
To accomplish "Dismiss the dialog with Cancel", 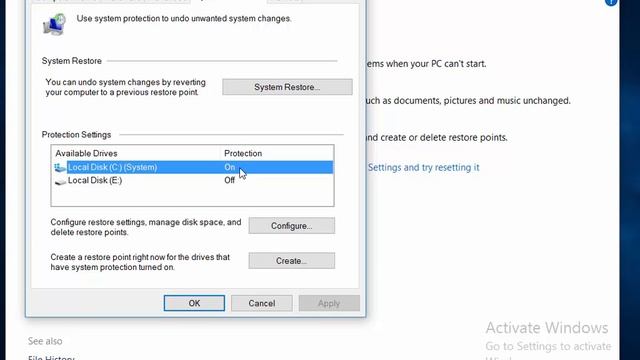I will [262, 303].
